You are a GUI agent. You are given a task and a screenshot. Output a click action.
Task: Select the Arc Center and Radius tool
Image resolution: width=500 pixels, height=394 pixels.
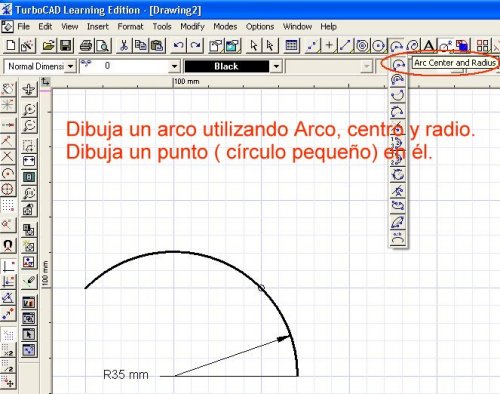(398, 64)
